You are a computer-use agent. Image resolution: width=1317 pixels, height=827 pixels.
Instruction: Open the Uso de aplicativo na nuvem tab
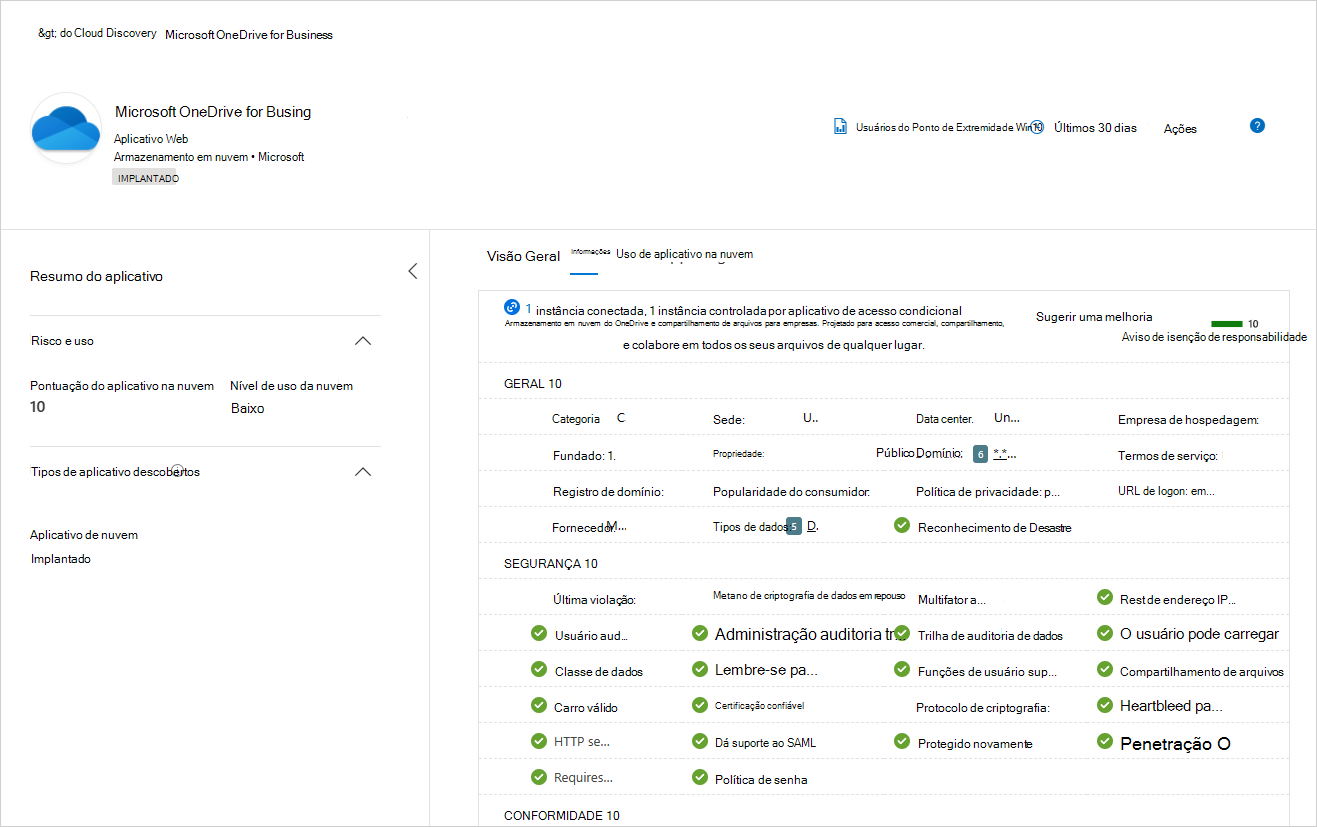(684, 254)
